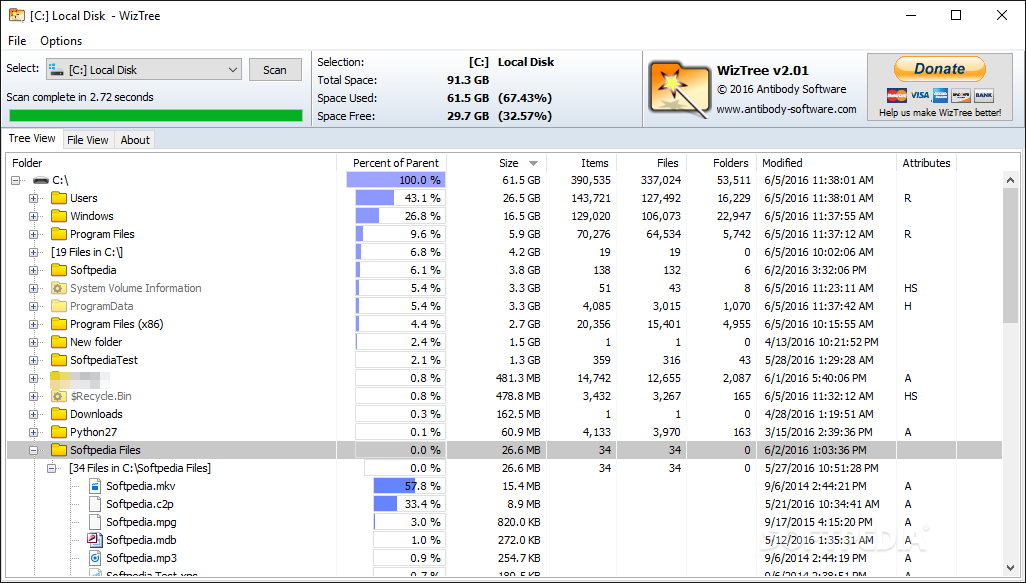Switch to the About tab
The image size is (1026, 583).
click(x=135, y=140)
